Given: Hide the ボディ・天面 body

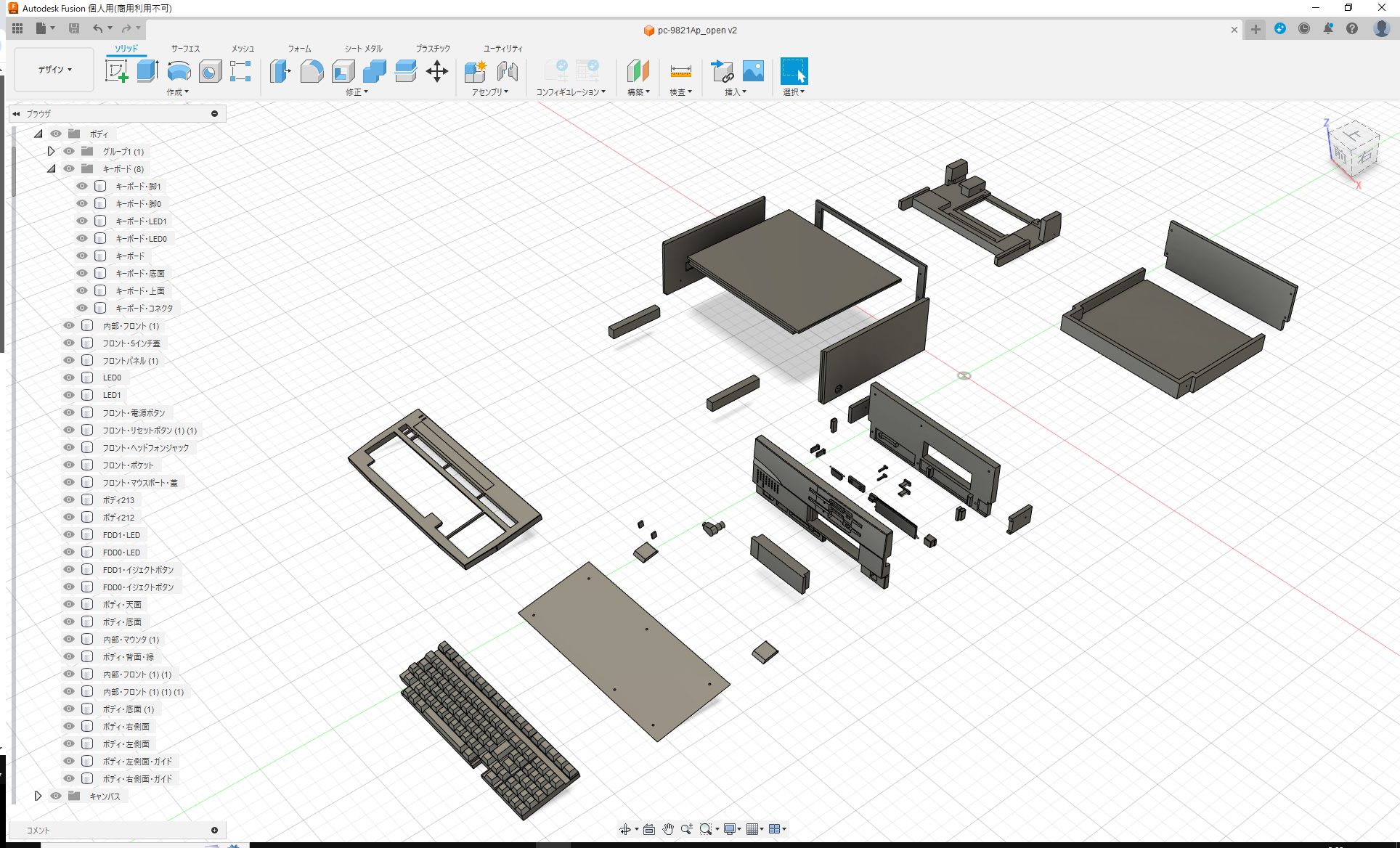Looking at the screenshot, I should (x=68, y=604).
